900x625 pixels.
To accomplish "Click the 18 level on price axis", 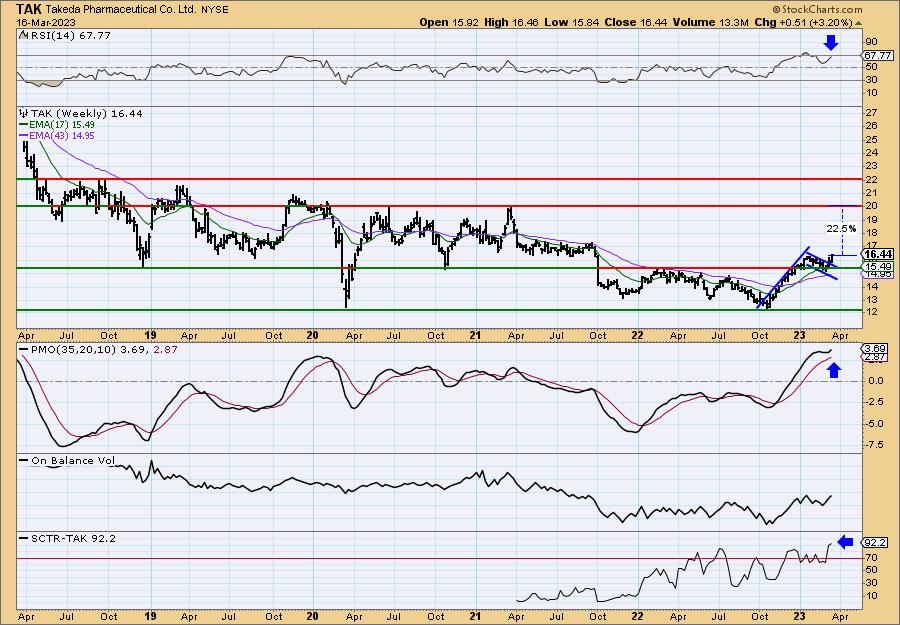I will [x=870, y=233].
